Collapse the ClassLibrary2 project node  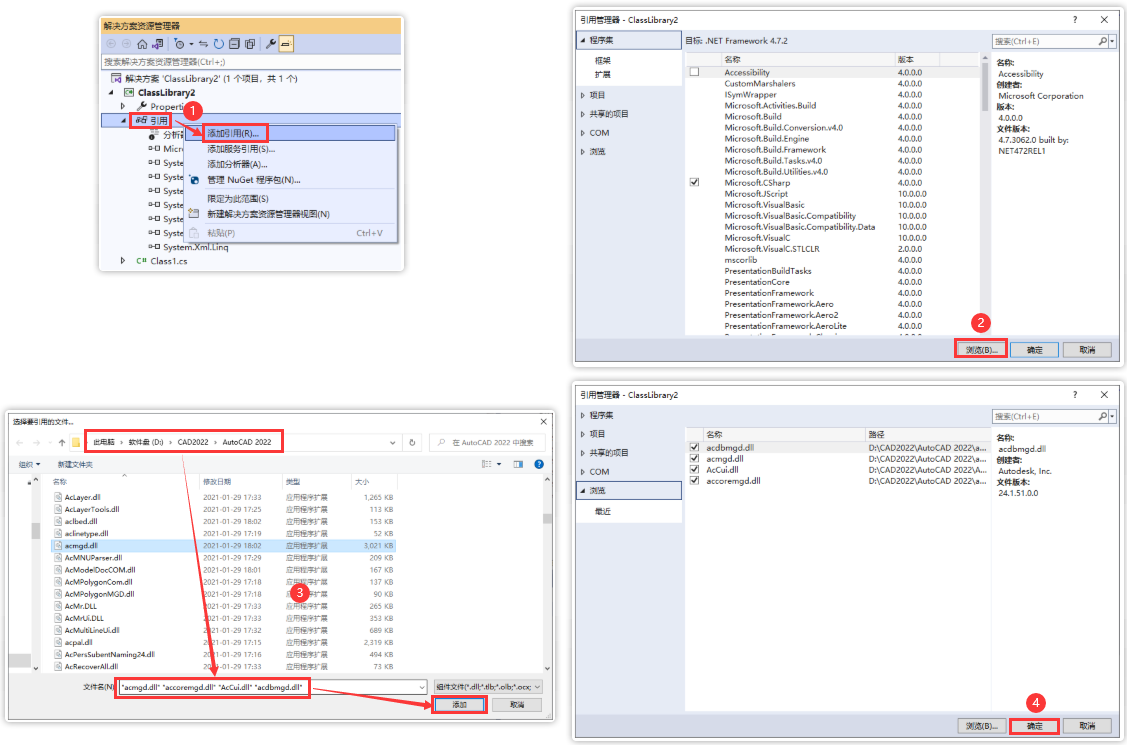click(111, 93)
